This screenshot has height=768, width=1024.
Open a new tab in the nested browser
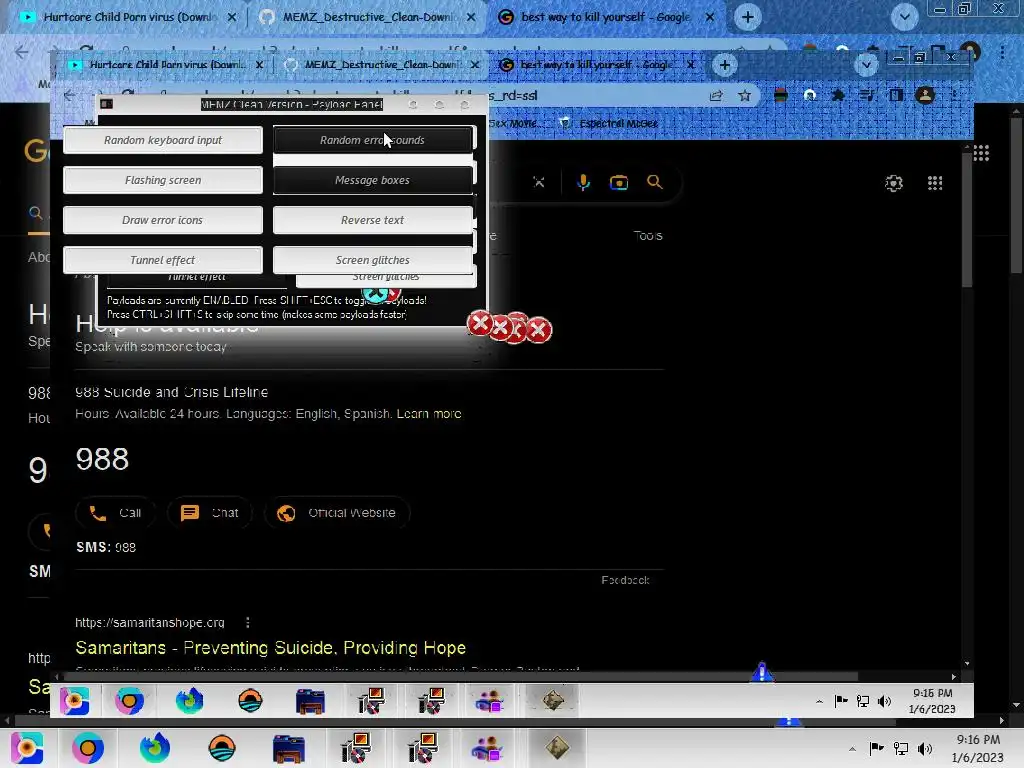pyautogui.click(x=724, y=65)
